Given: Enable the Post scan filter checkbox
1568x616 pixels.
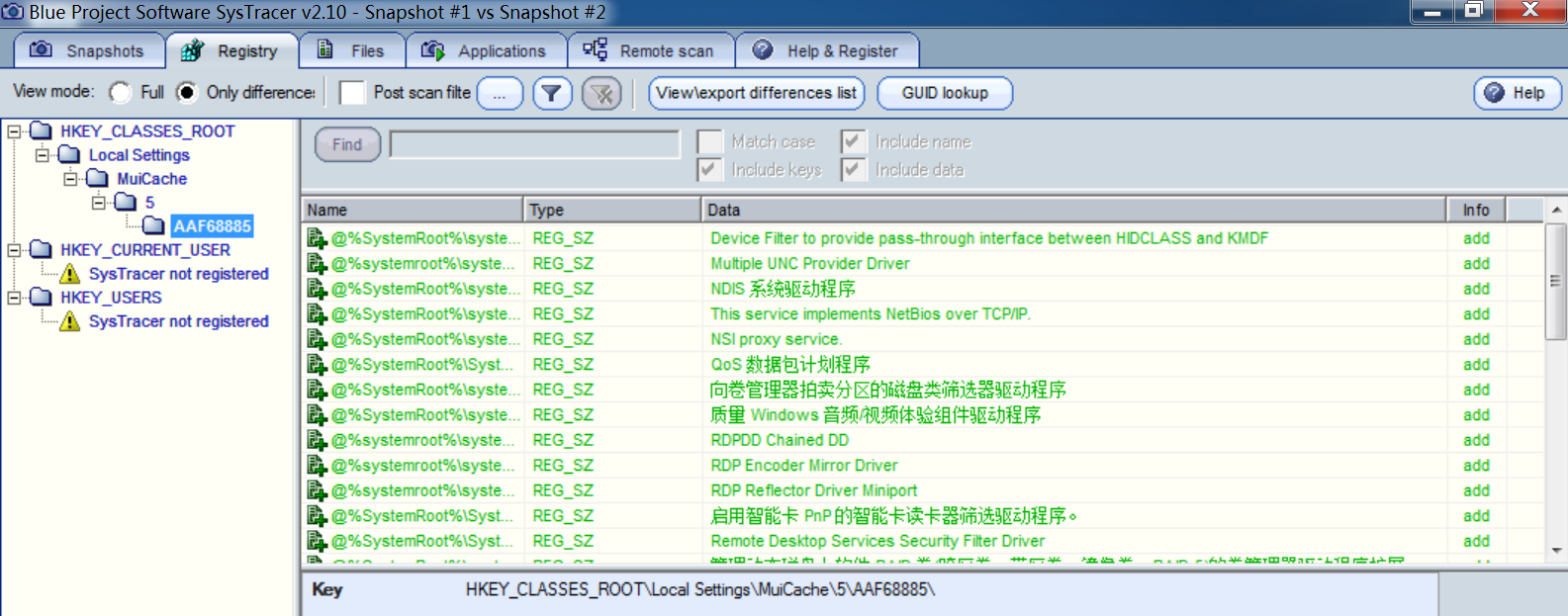Looking at the screenshot, I should click(352, 92).
